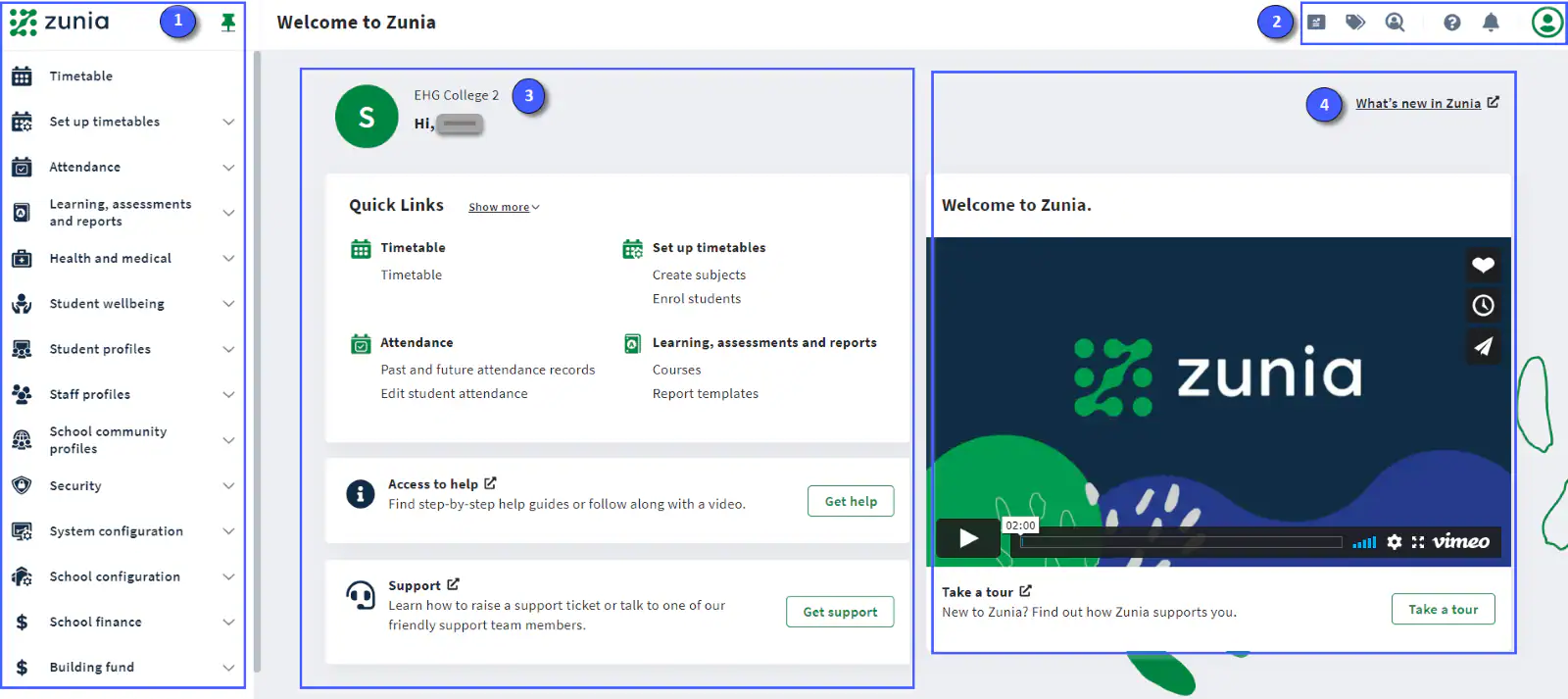
Task: Expand the Set up timetables menu chevron
Action: tap(228, 123)
